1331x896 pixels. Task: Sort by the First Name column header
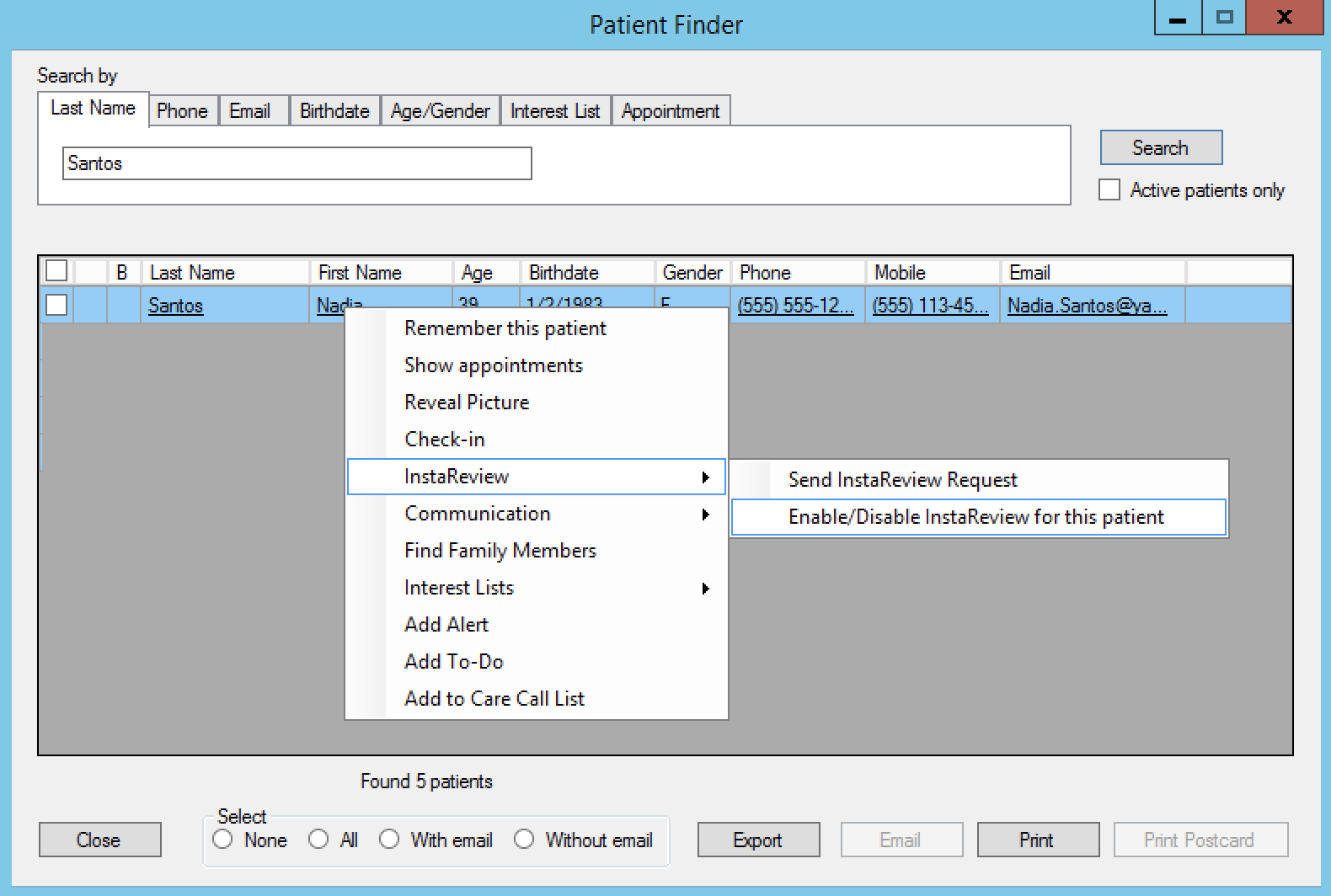[x=381, y=272]
